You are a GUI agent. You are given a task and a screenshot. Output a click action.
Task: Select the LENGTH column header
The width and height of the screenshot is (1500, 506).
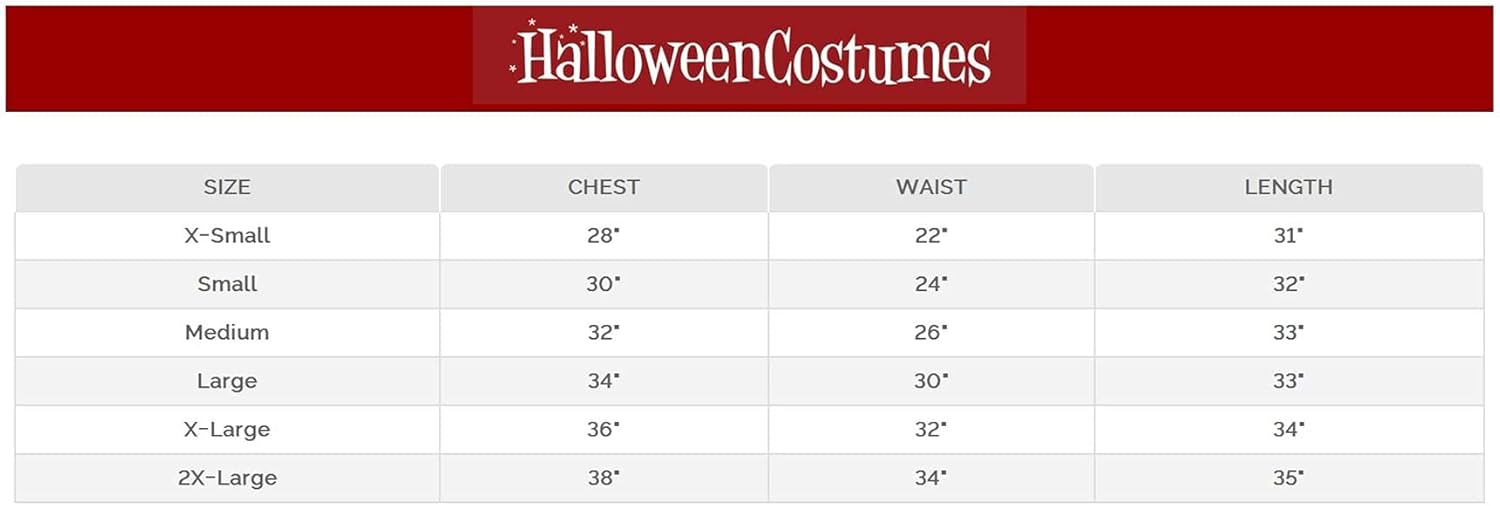point(1288,187)
